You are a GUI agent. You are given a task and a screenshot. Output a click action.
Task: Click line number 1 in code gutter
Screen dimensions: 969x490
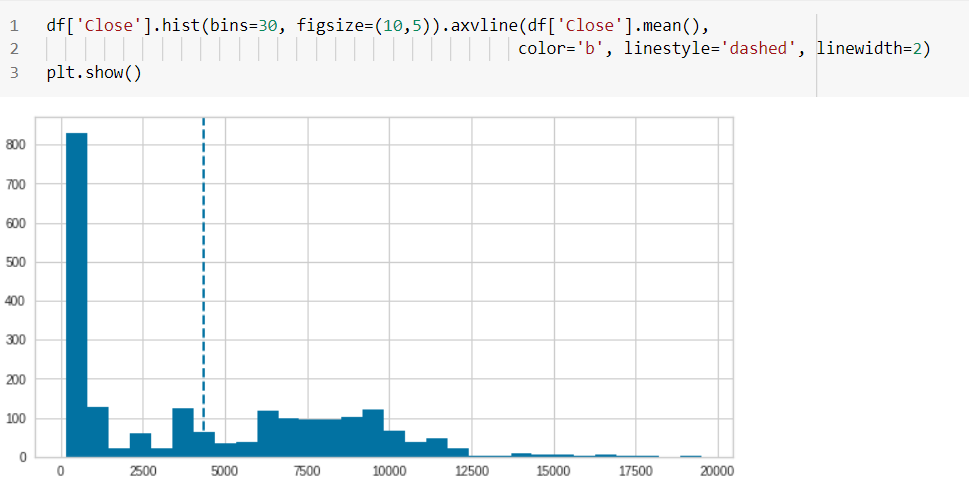point(14,26)
